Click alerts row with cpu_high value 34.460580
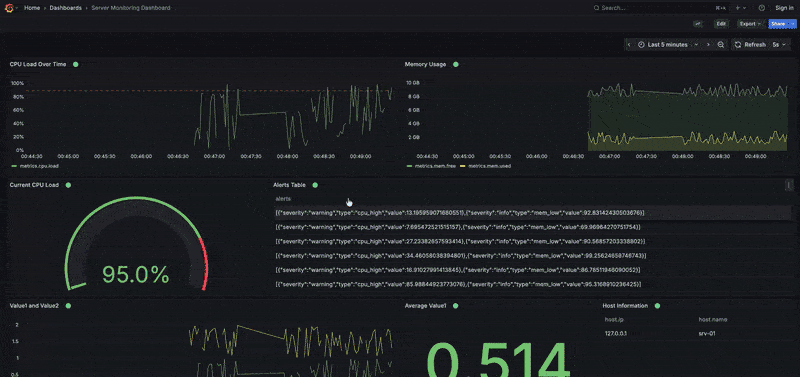Viewport: 800px width, 377px height. tap(532, 255)
